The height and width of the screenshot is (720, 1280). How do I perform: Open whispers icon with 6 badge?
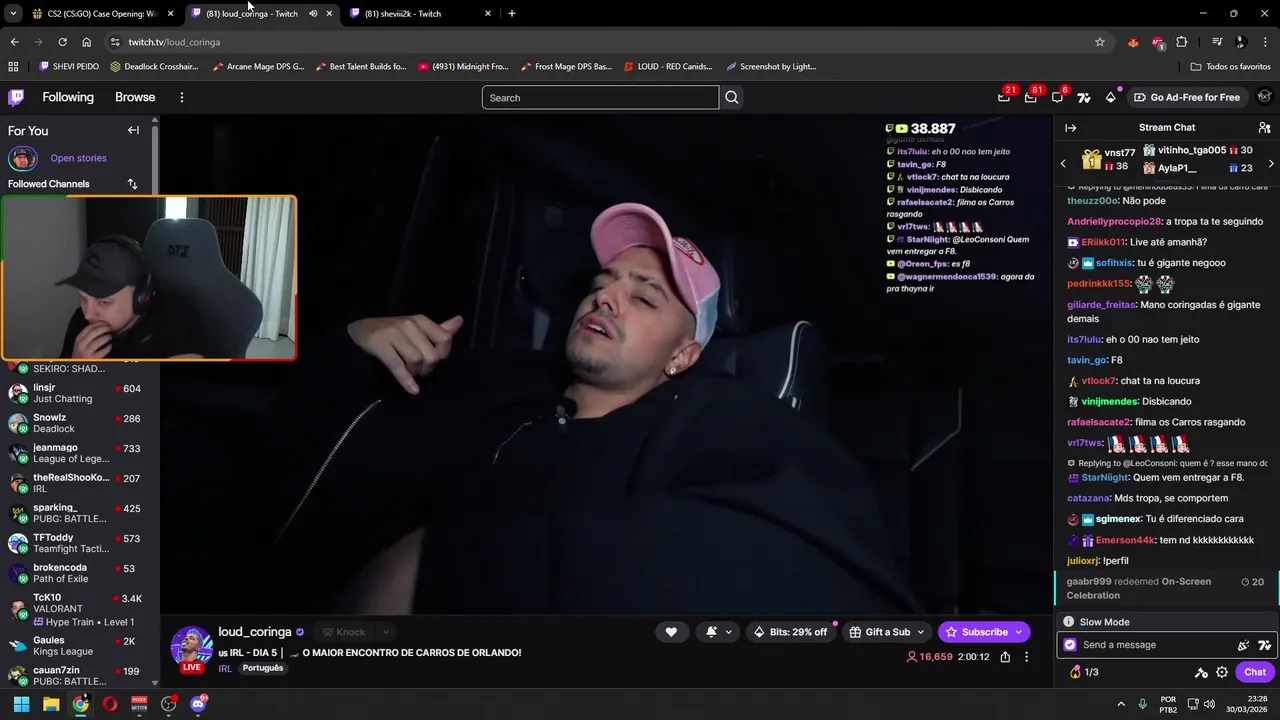(1057, 97)
